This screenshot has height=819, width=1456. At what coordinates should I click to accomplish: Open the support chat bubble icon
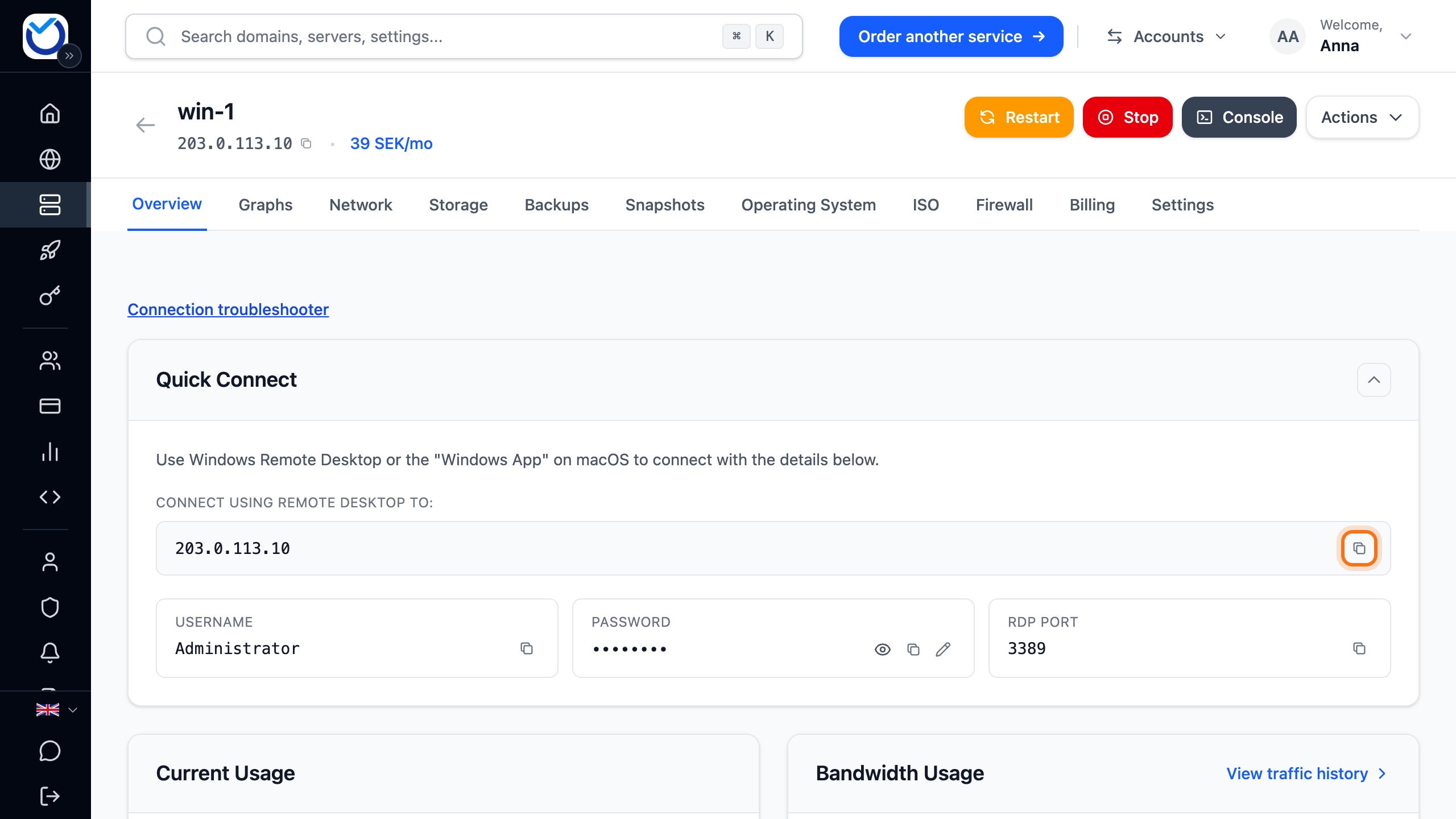[x=50, y=751]
